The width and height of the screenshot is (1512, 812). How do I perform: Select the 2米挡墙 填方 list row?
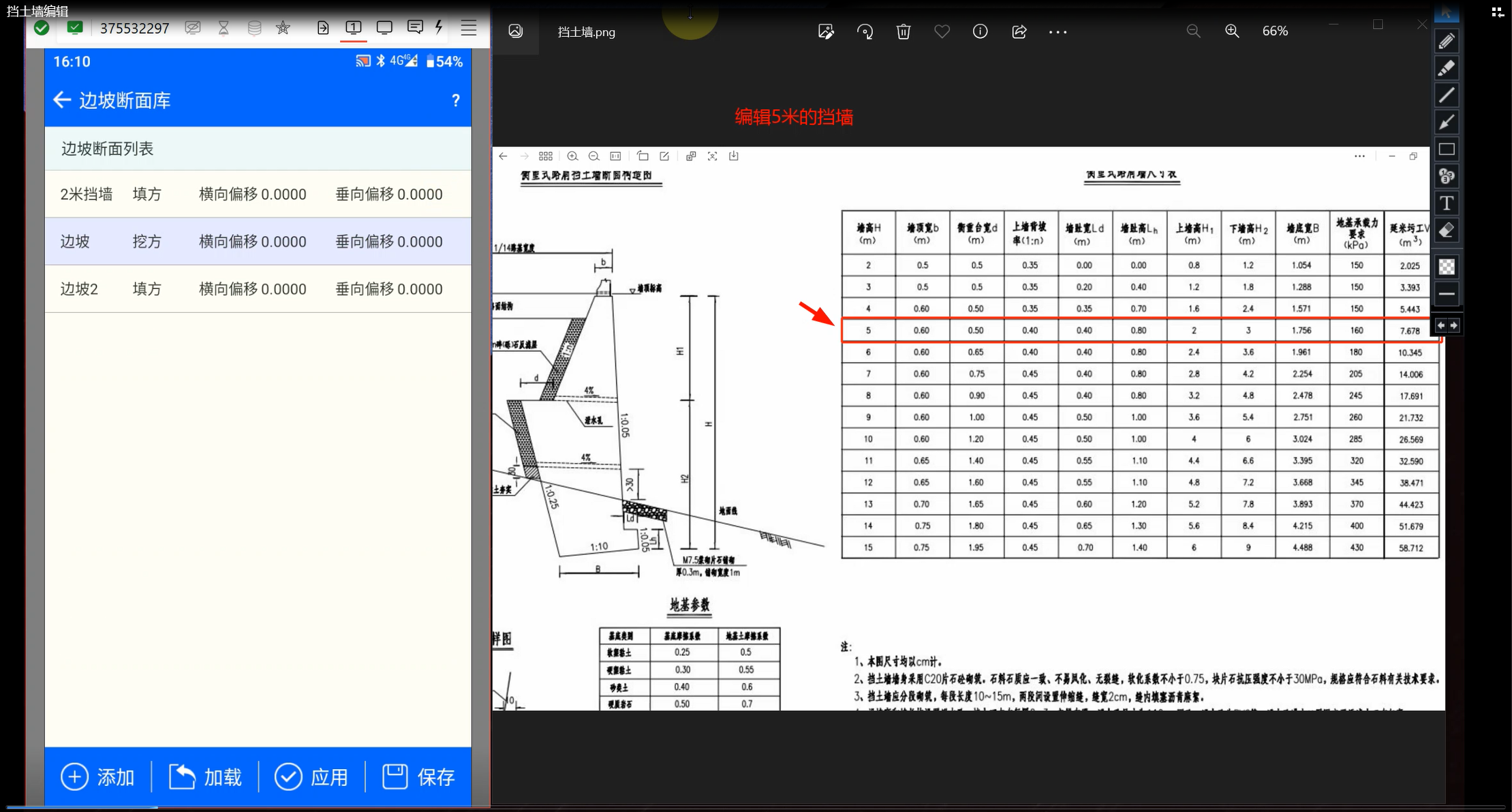pos(258,194)
